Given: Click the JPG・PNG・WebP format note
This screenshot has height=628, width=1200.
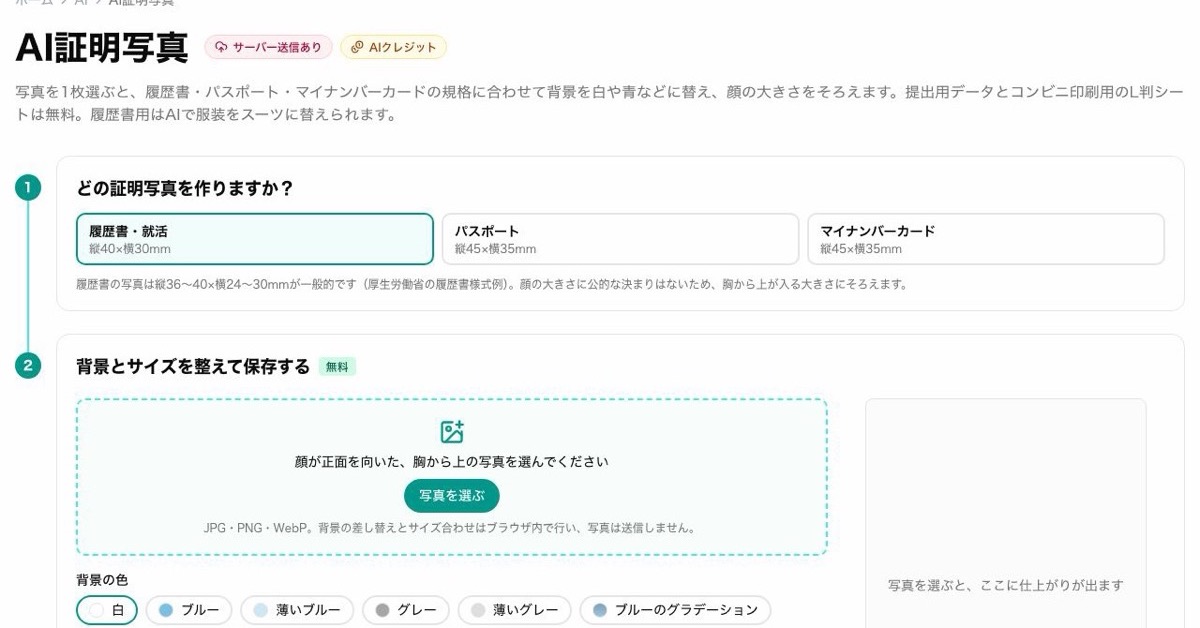Looking at the screenshot, I should click(x=452, y=527).
